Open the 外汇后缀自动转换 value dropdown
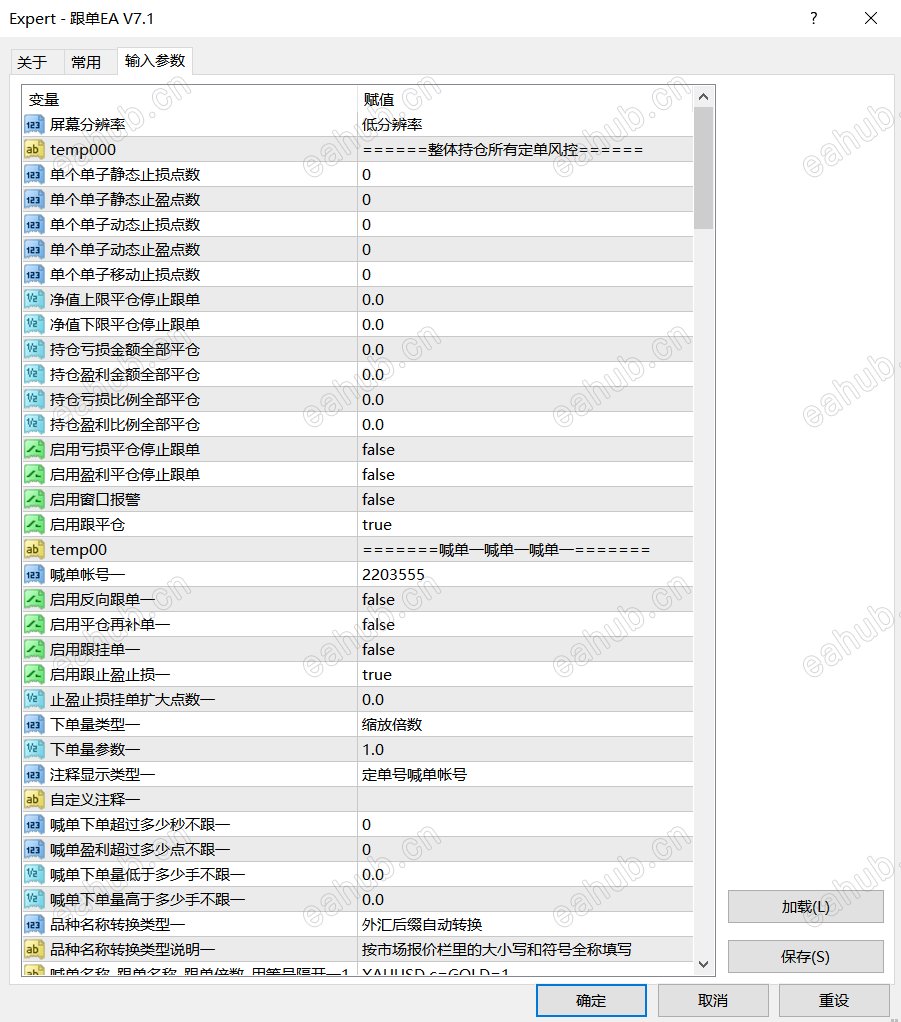 pos(525,924)
